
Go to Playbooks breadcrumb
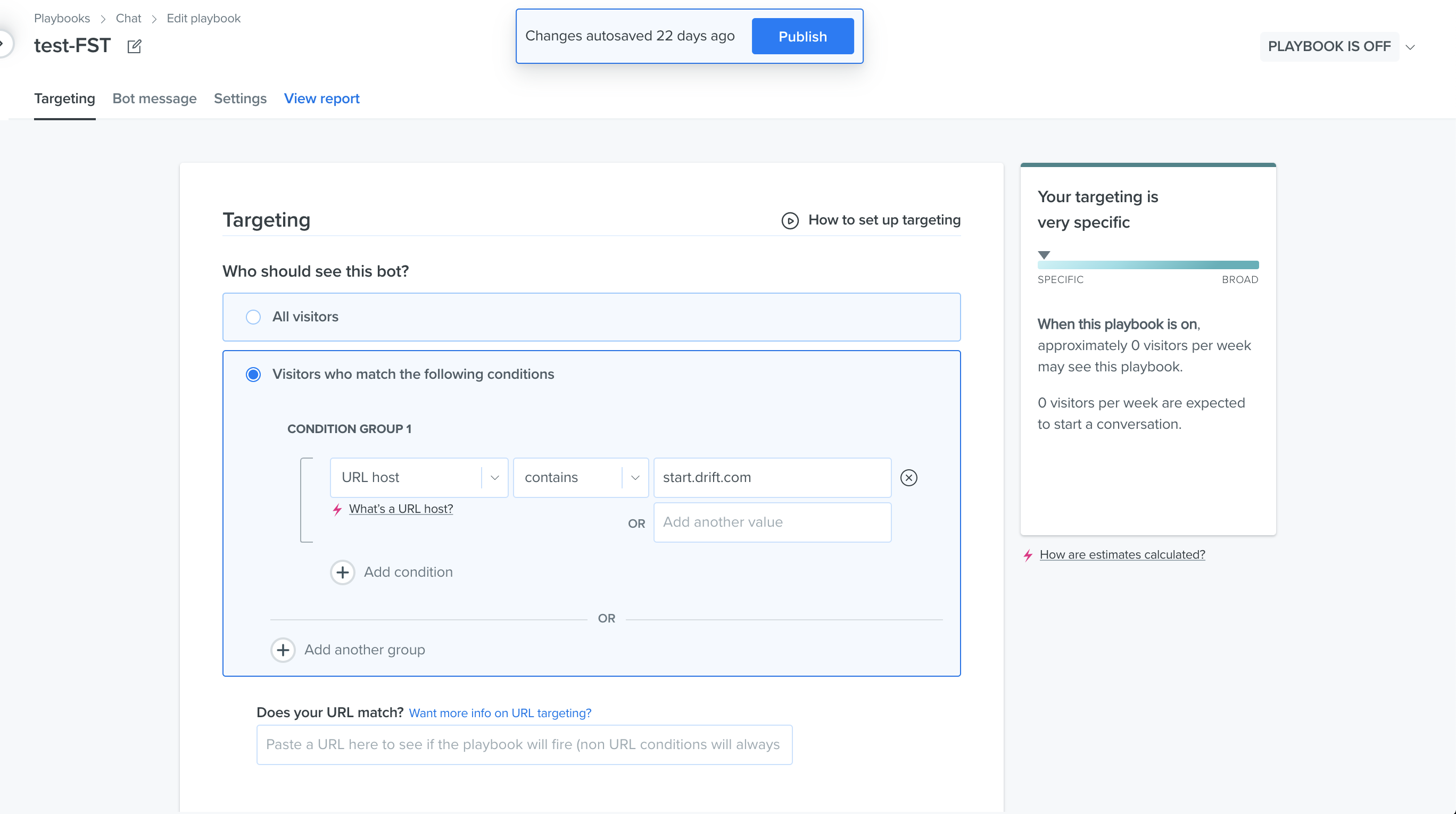pos(62,18)
